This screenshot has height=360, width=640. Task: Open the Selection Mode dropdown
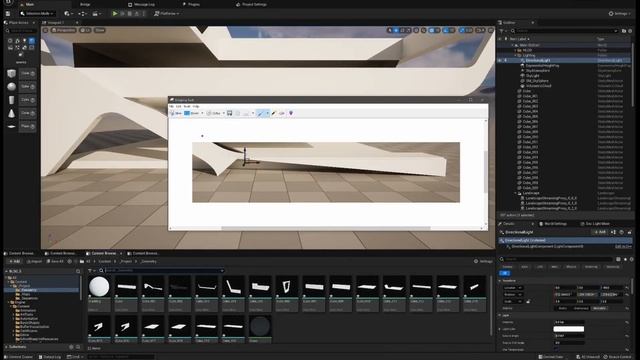pyautogui.click(x=37, y=13)
